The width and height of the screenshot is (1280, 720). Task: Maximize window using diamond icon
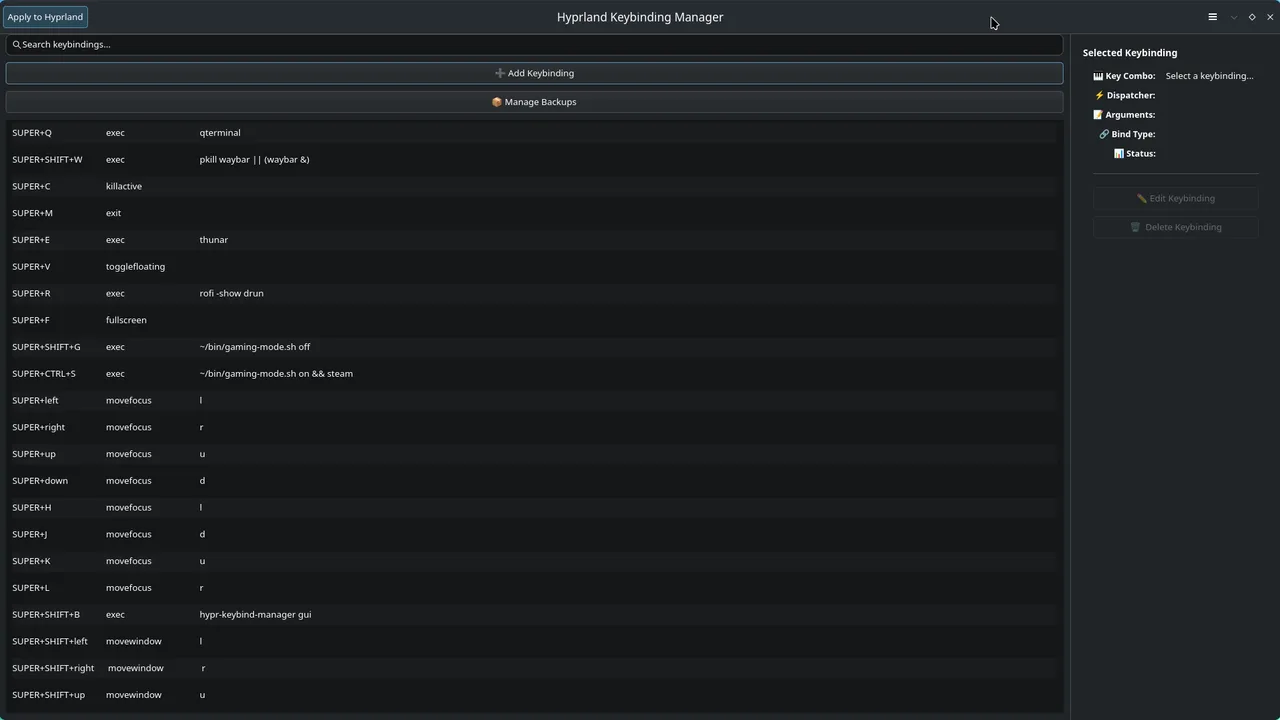[1252, 17]
